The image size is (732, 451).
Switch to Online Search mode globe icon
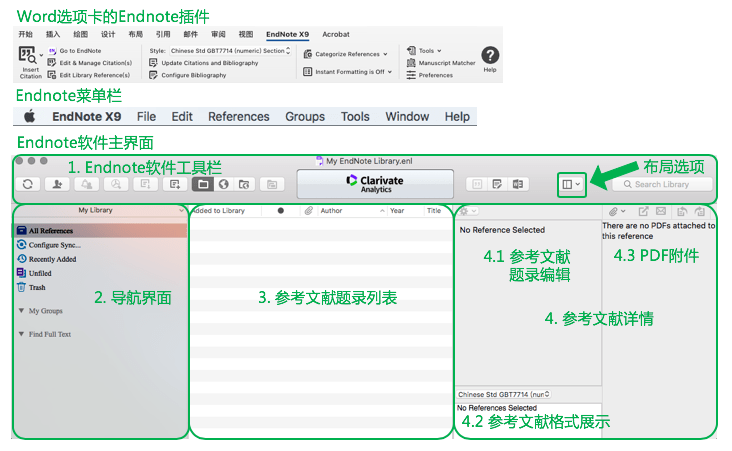pos(224,184)
